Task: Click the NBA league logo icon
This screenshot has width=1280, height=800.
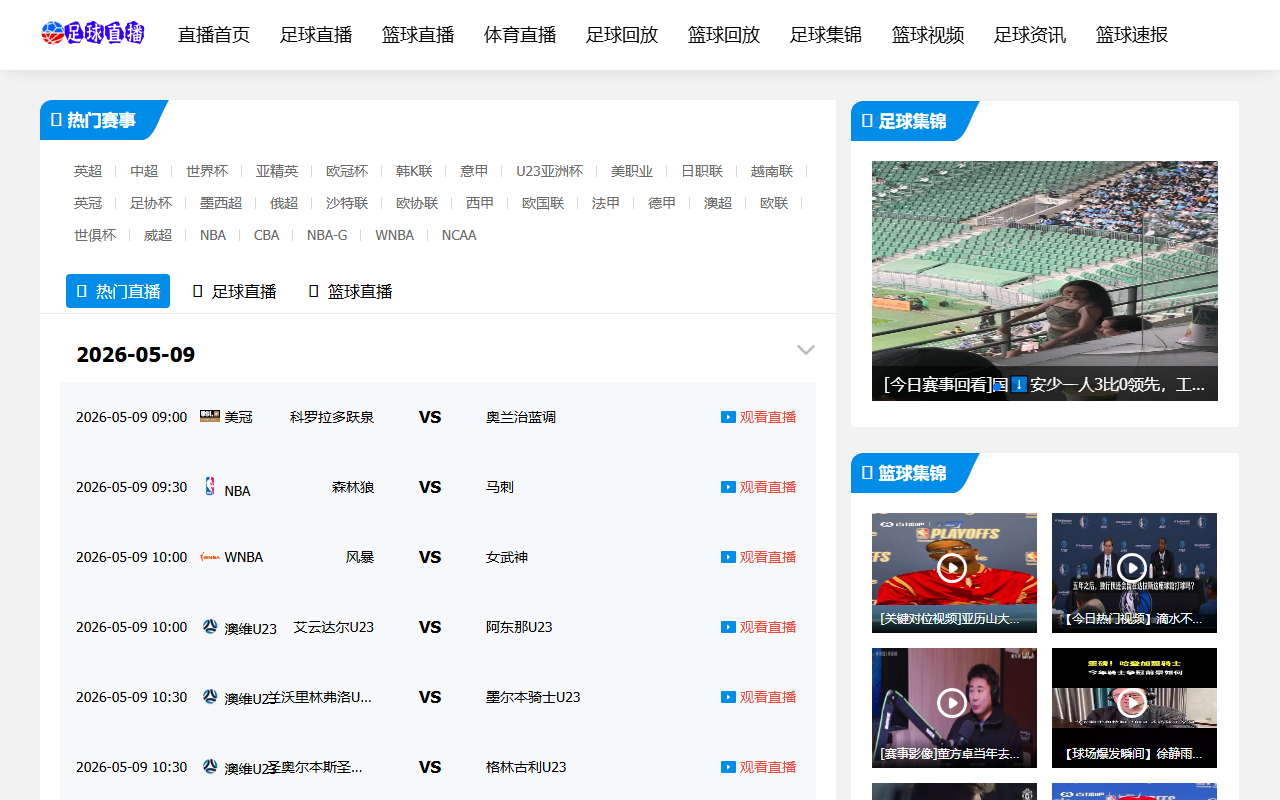Action: pos(210,486)
